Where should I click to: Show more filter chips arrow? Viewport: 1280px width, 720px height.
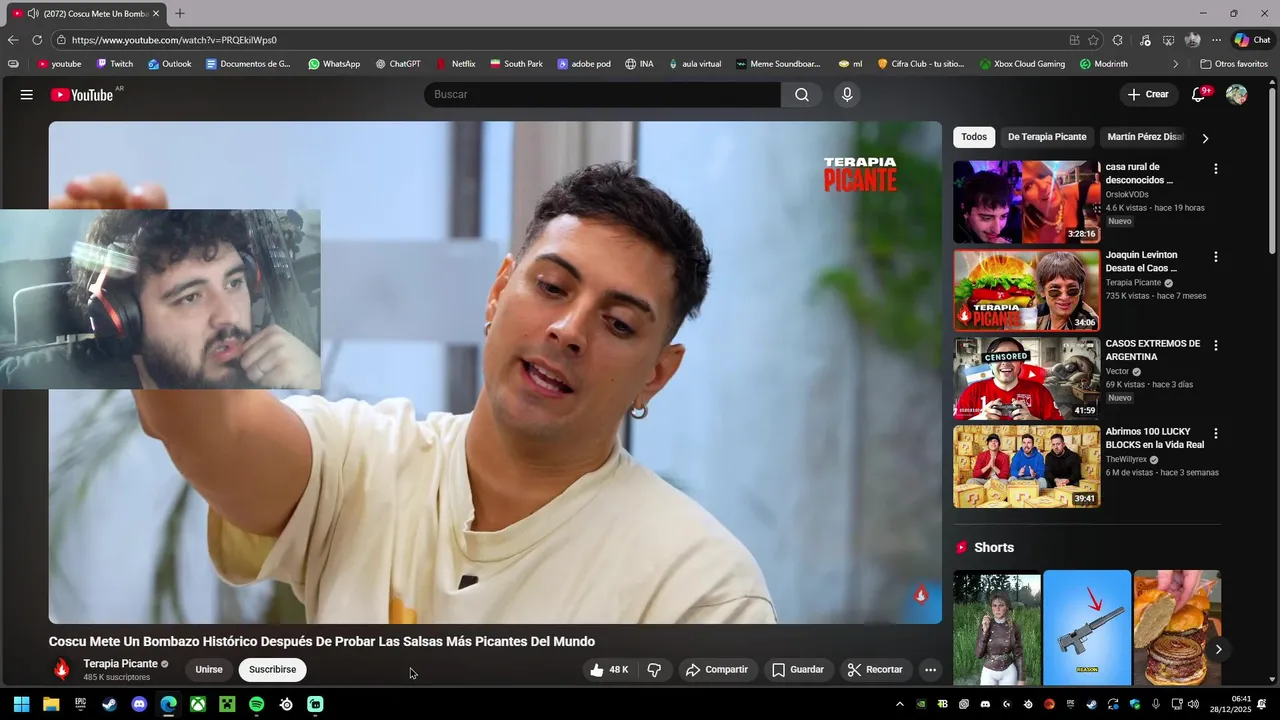coord(1205,138)
